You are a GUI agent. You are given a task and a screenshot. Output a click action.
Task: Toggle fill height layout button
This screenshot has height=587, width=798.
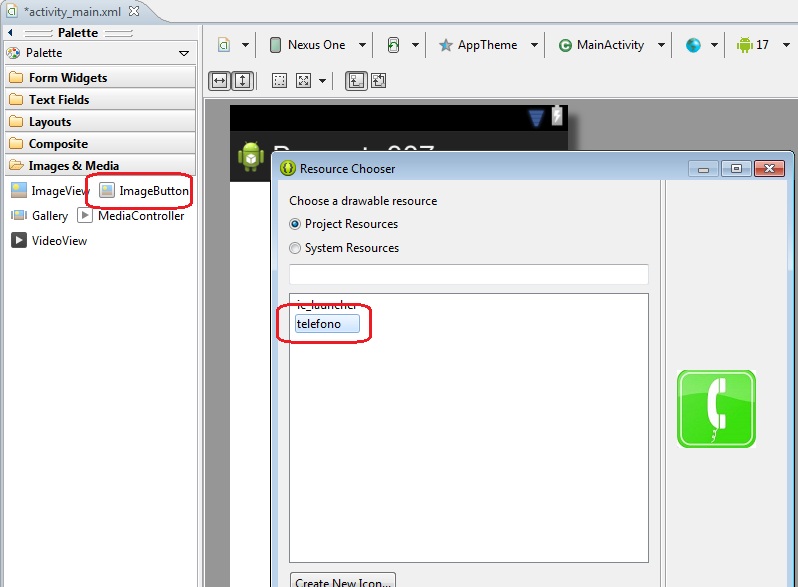point(242,80)
